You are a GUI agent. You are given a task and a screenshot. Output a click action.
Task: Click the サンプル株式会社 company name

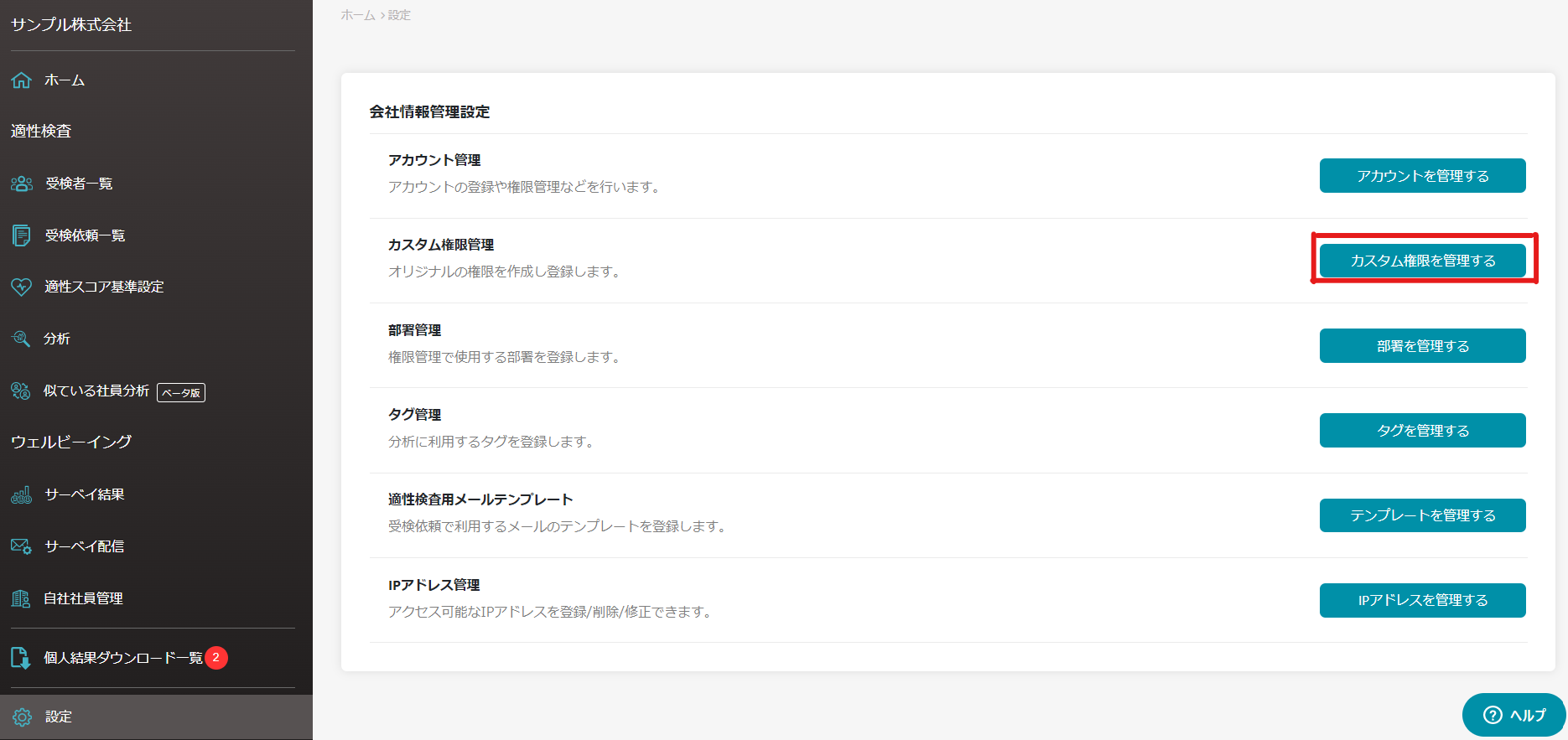click(71, 25)
